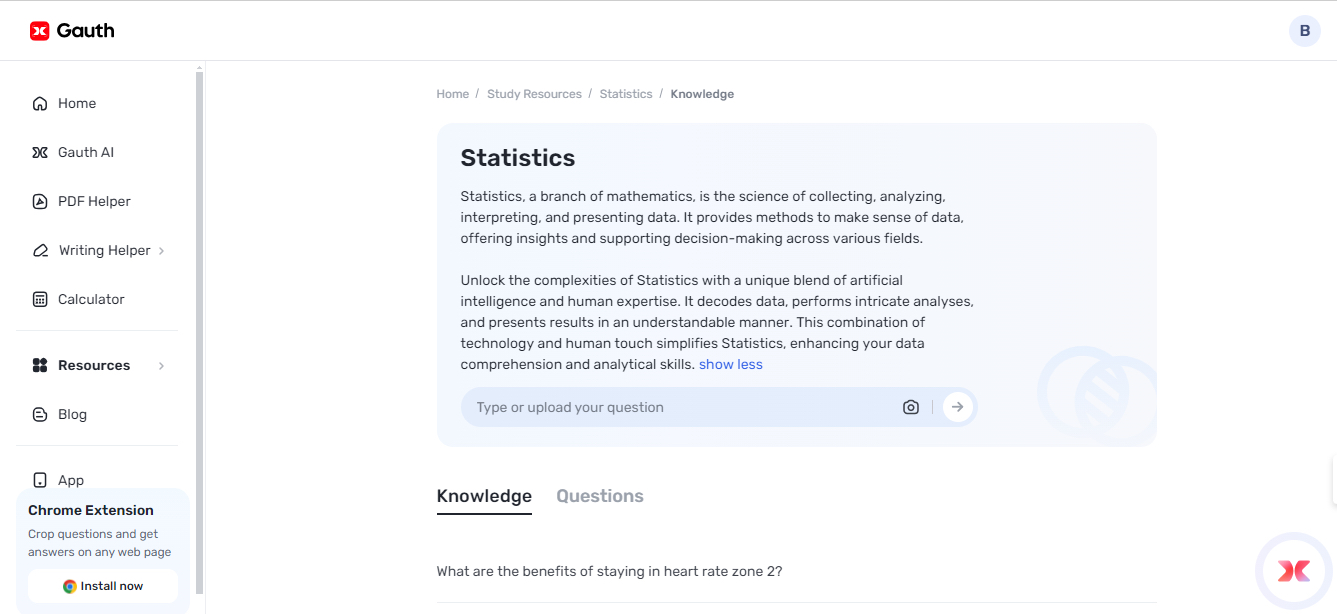This screenshot has width=1337, height=614.
Task: Open the floating Gauth assistant bubble
Action: click(1293, 571)
